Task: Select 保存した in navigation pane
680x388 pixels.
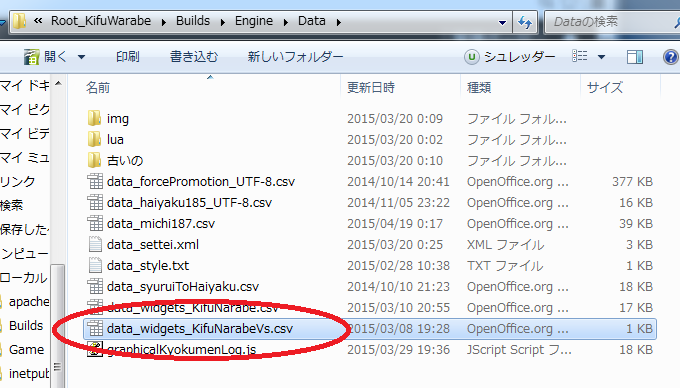Action: [25, 229]
